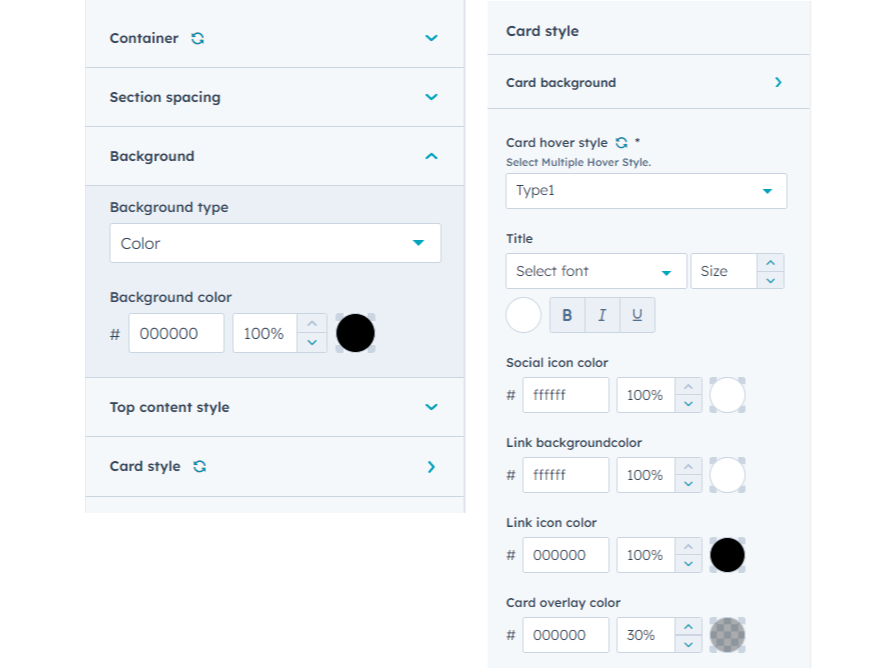The image size is (890, 668).
Task: Toggle Underline formatting for Title
Action: (637, 315)
